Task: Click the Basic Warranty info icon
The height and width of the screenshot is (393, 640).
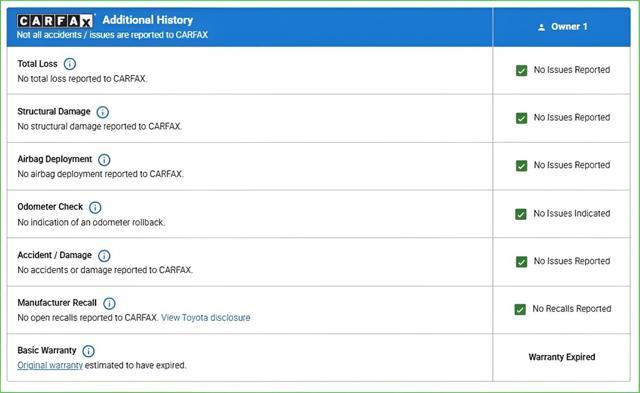Action: pyautogui.click(x=88, y=351)
